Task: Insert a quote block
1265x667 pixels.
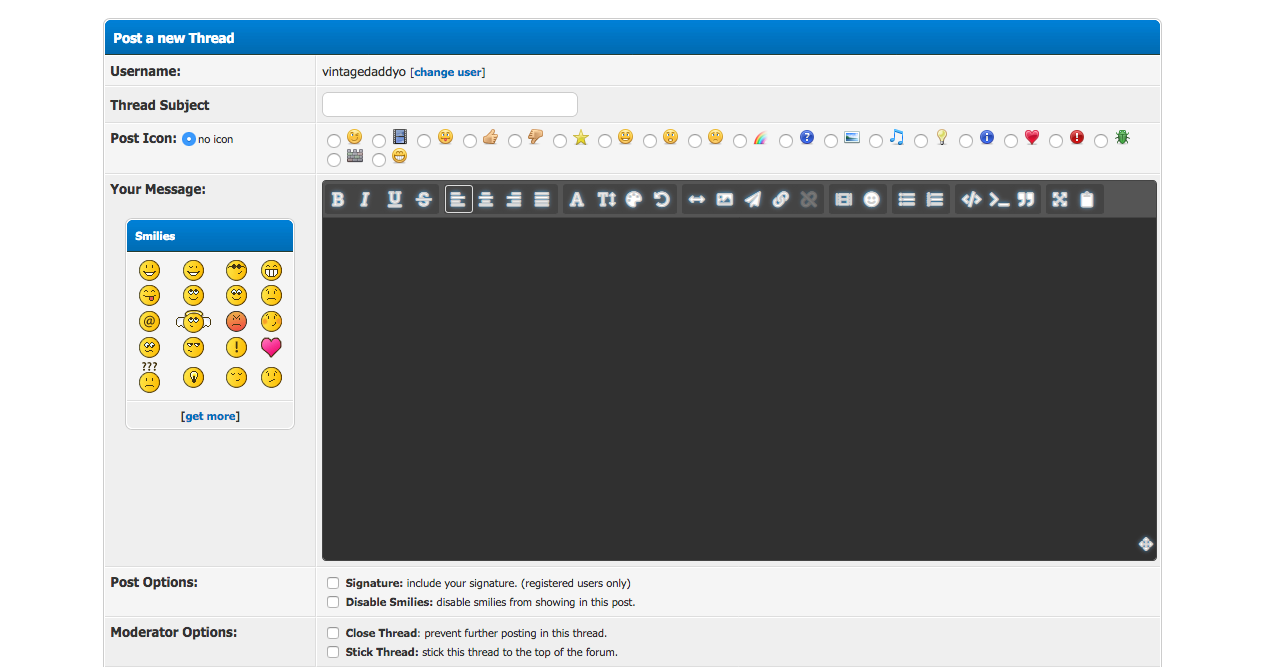Action: [x=1025, y=200]
